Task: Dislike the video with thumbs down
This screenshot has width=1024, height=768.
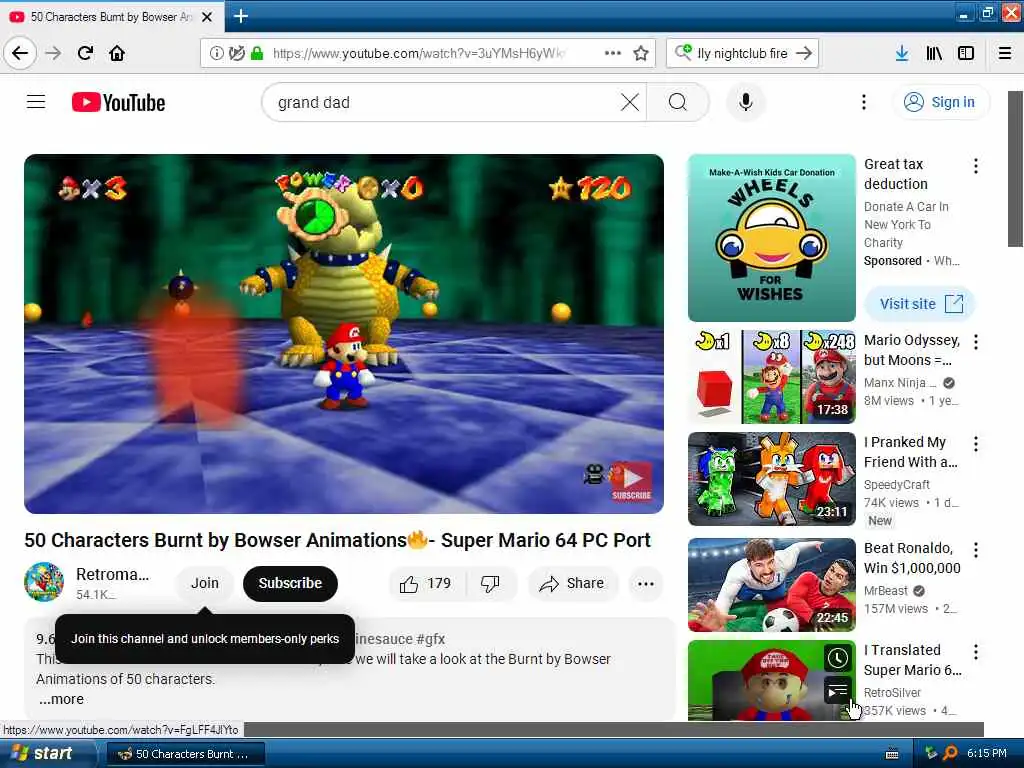Action: tap(490, 583)
